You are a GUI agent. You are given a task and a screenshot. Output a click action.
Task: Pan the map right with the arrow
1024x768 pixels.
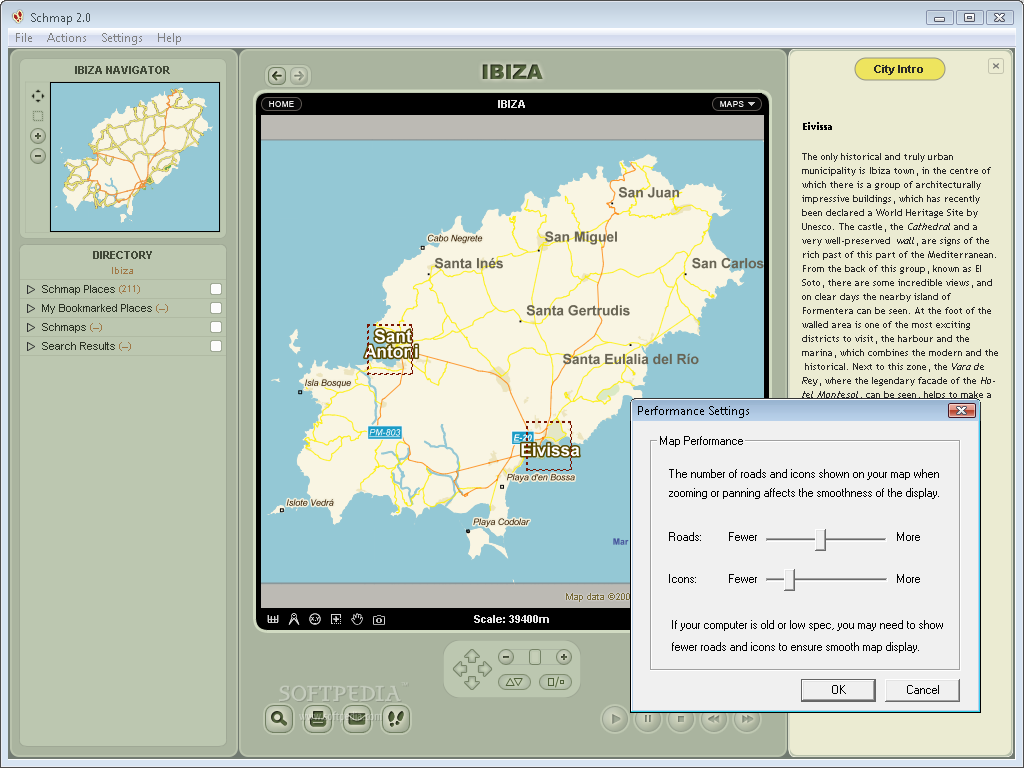(485, 669)
